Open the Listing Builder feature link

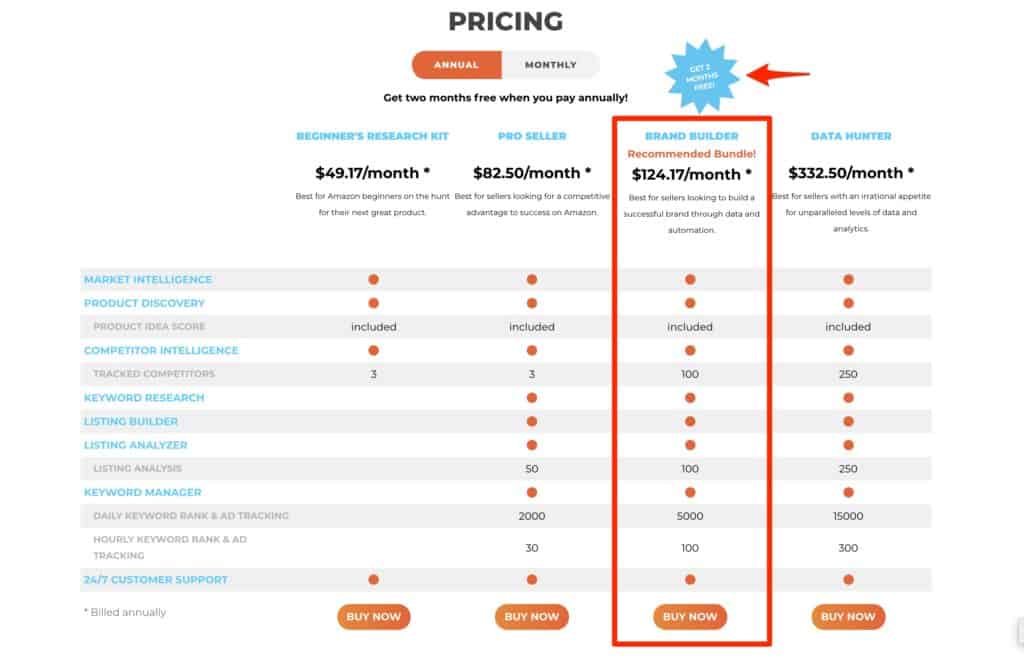131,421
